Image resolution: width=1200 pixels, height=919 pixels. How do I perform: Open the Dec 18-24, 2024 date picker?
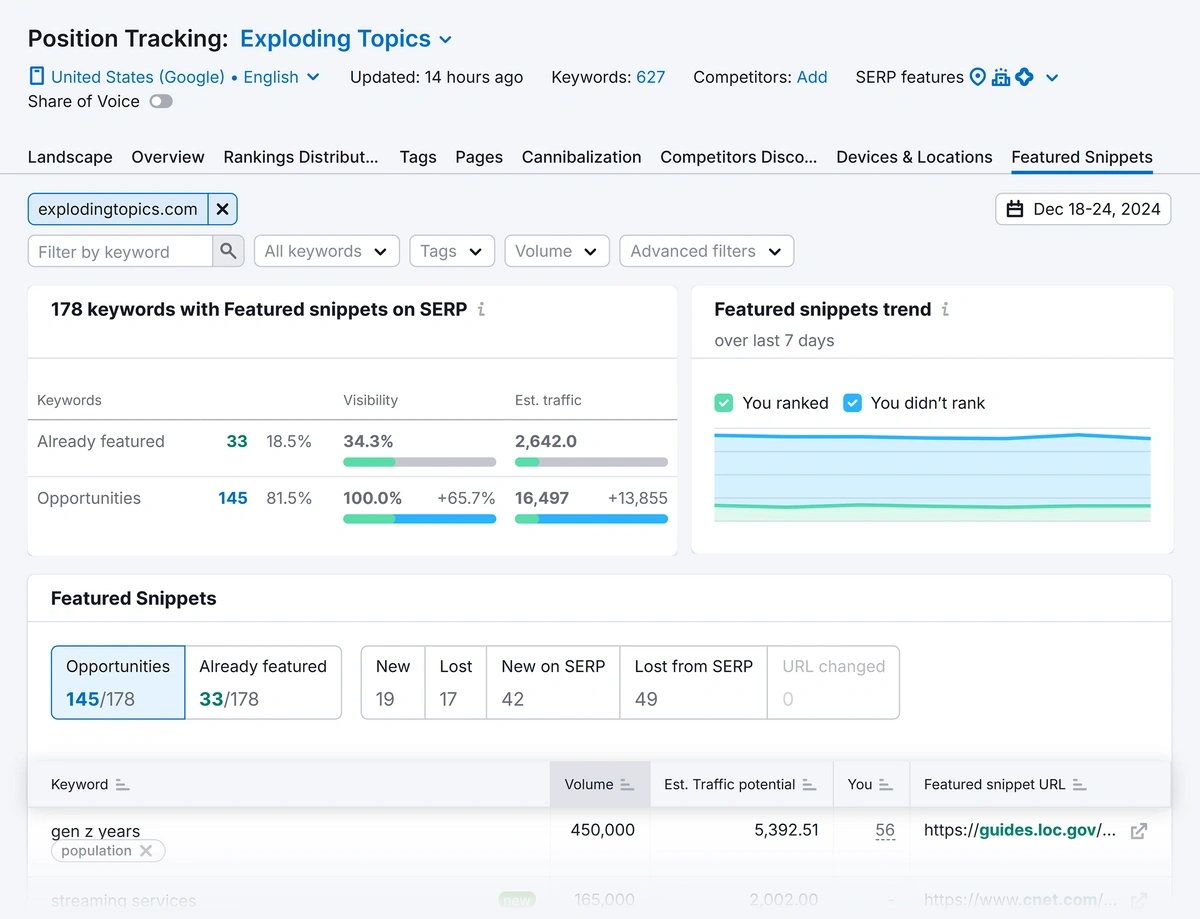(x=1083, y=209)
